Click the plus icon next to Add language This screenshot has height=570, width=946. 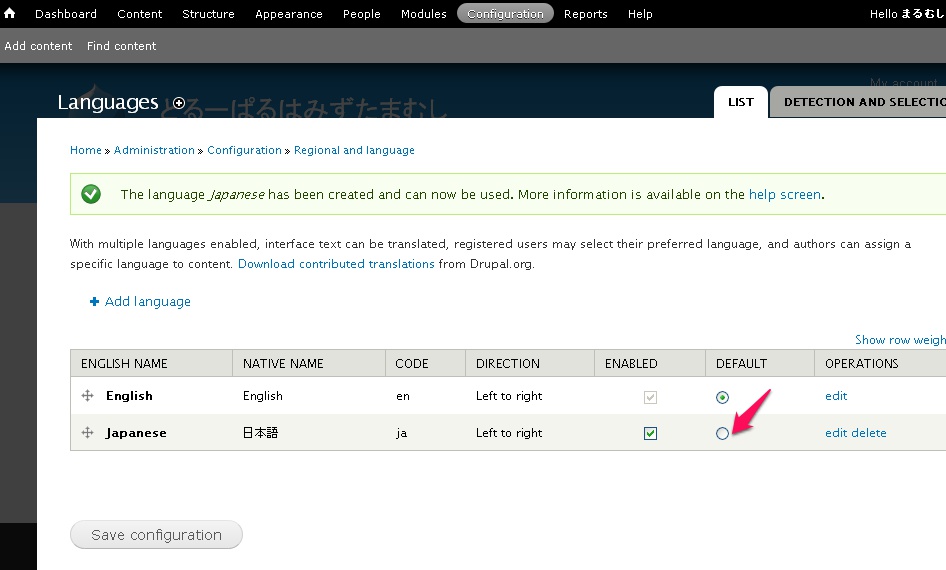pyautogui.click(x=95, y=302)
